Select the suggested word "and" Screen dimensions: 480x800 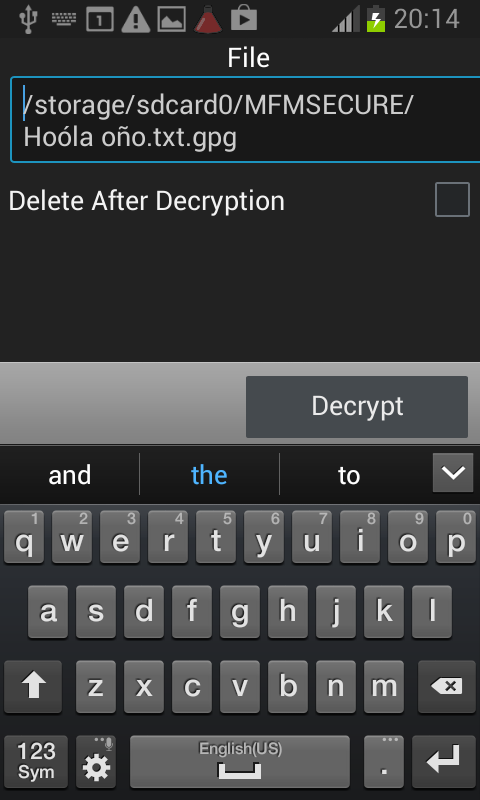(70, 475)
